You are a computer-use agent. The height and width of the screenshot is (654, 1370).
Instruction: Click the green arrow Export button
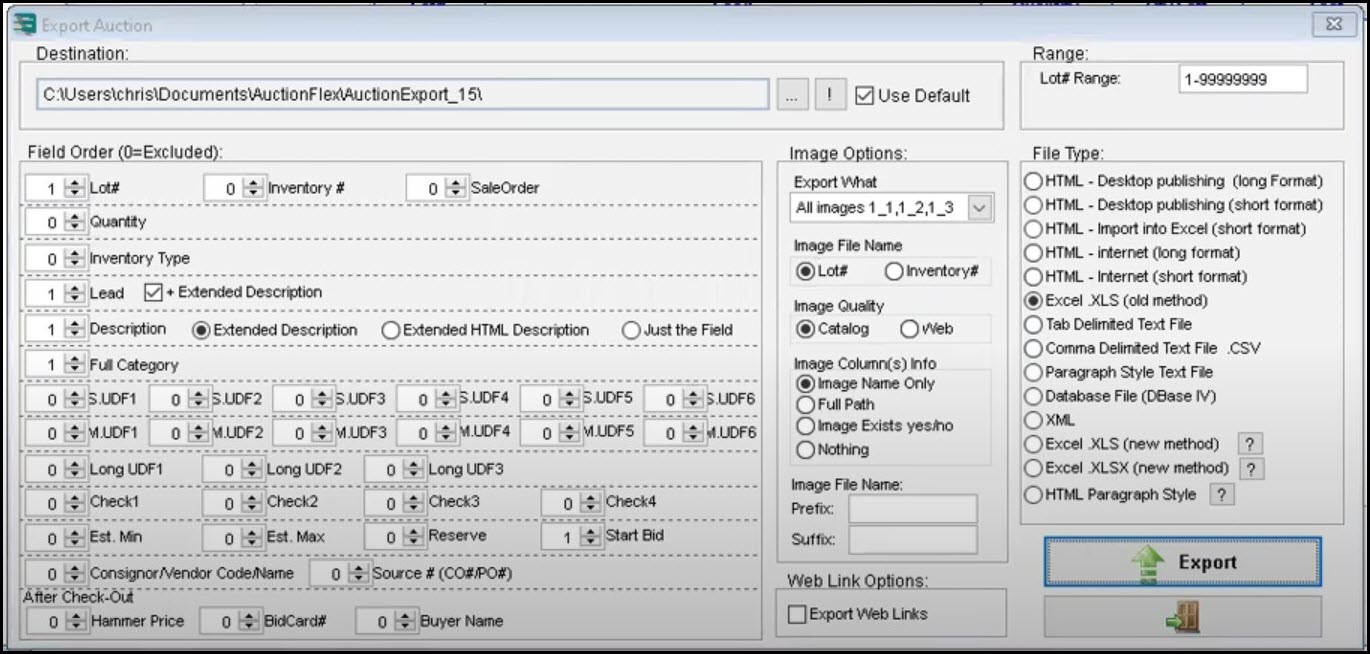(1183, 562)
